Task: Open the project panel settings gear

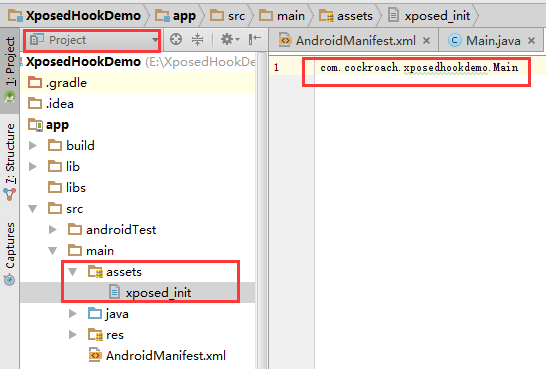Action: click(229, 39)
